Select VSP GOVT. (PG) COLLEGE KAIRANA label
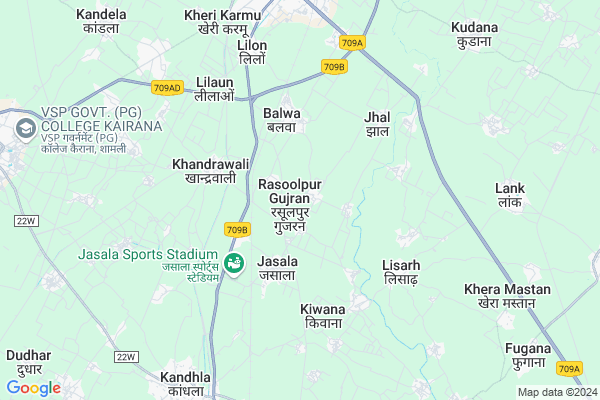This screenshot has width=600, height=400. 101,119
